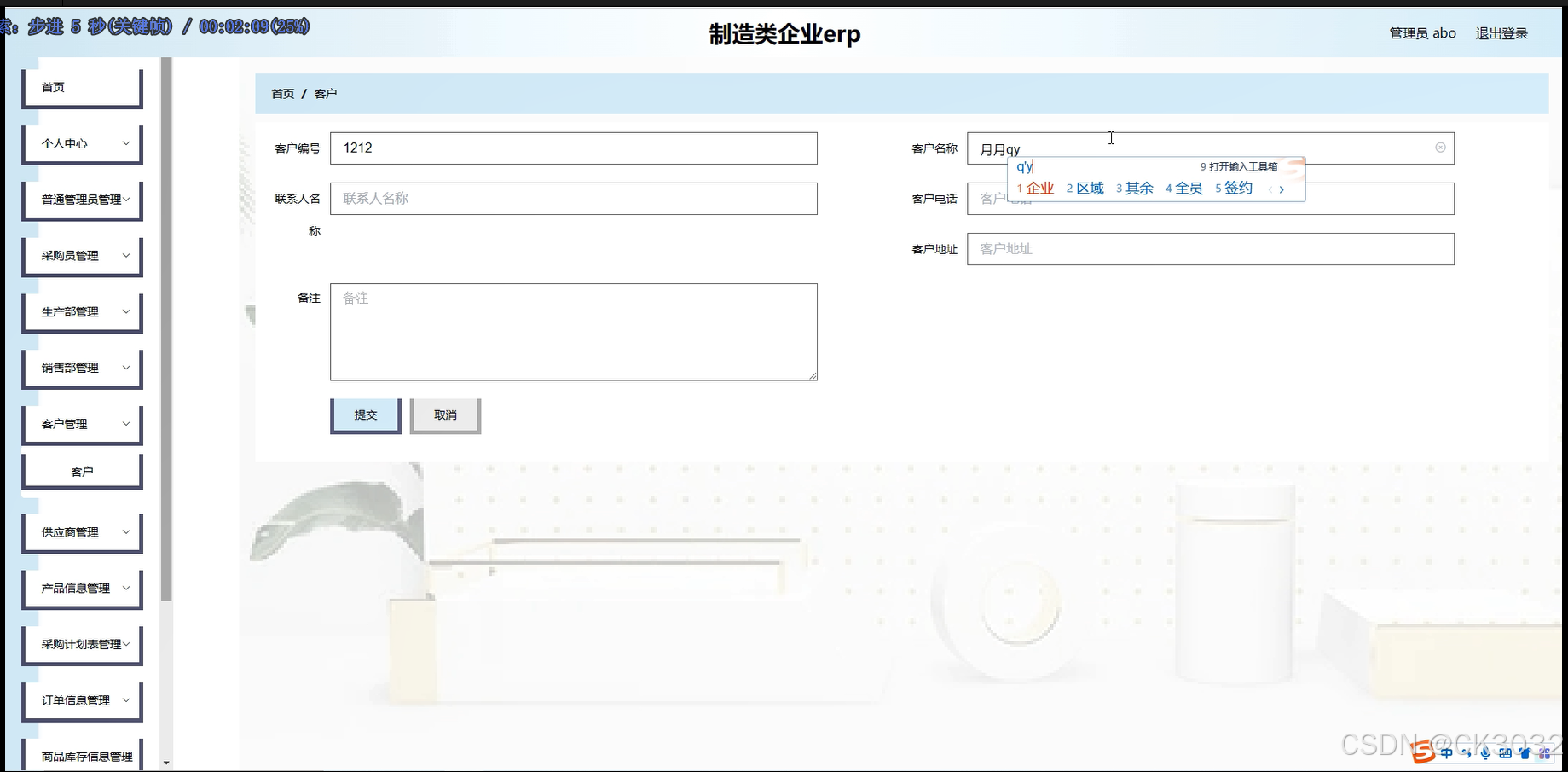The height and width of the screenshot is (772, 1568).
Task: Toggle Chinese/English with the 中 icon
Action: [x=1446, y=754]
